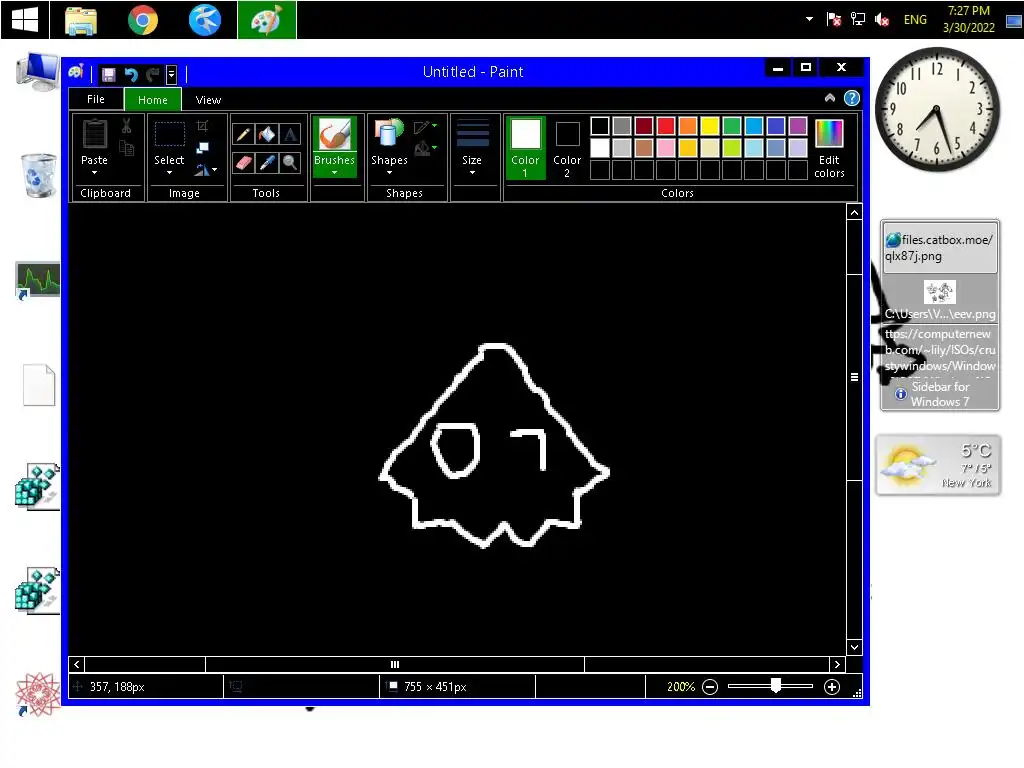Open the Shape outline dropdown
Image resolution: width=1024 pixels, height=768 pixels.
point(425,127)
